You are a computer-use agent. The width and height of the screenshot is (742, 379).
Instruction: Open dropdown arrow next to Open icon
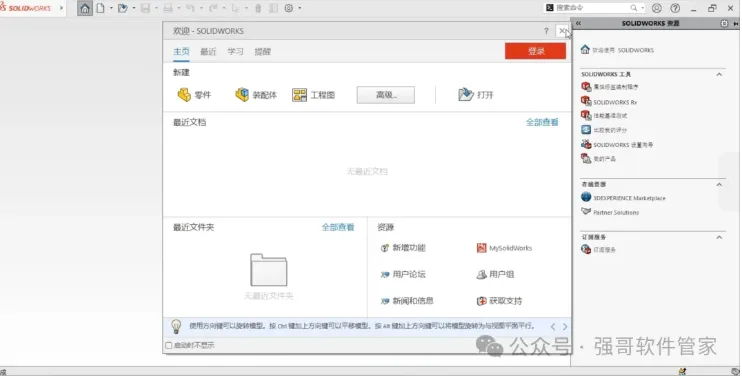(x=133, y=8)
